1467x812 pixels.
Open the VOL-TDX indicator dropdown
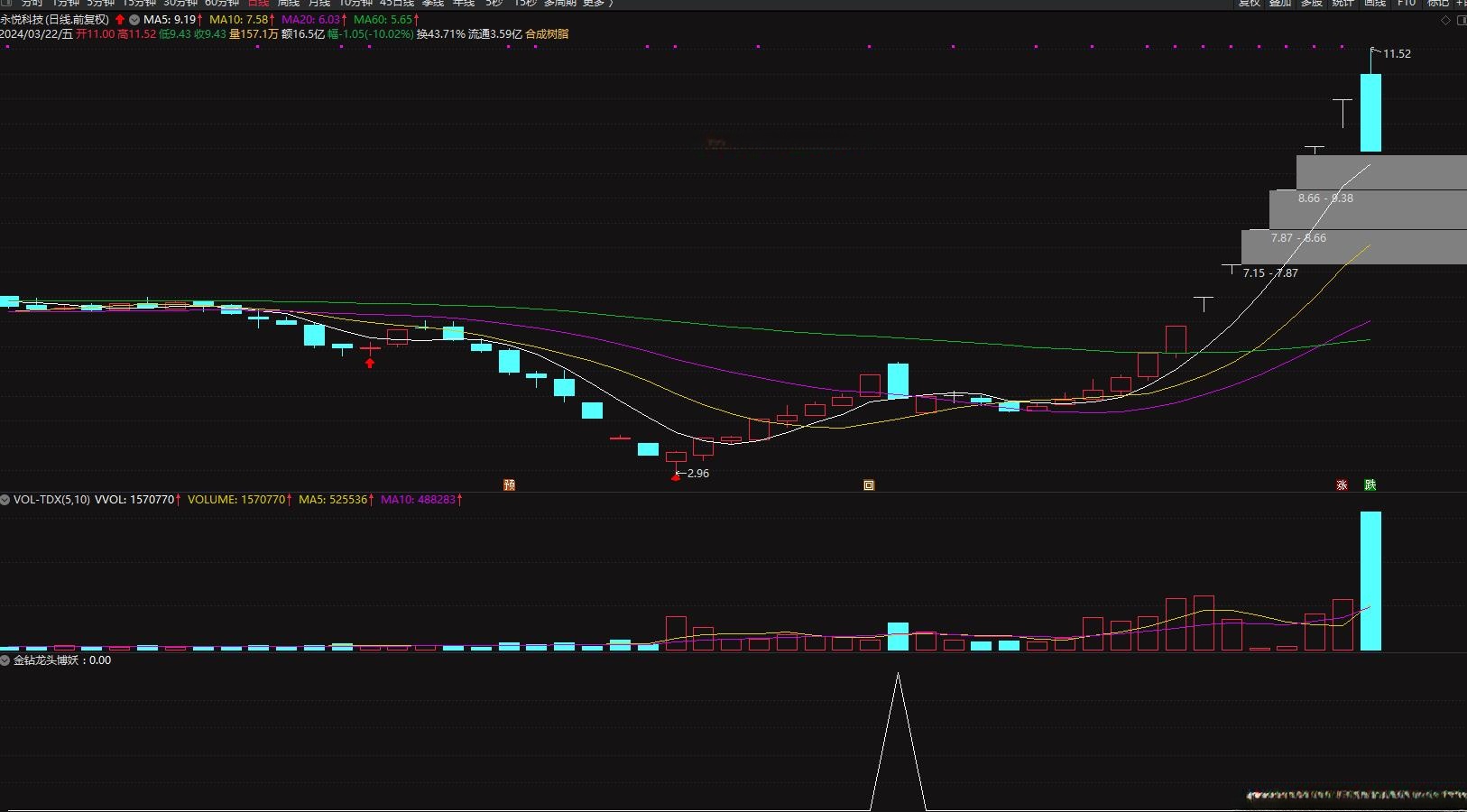click(5, 500)
